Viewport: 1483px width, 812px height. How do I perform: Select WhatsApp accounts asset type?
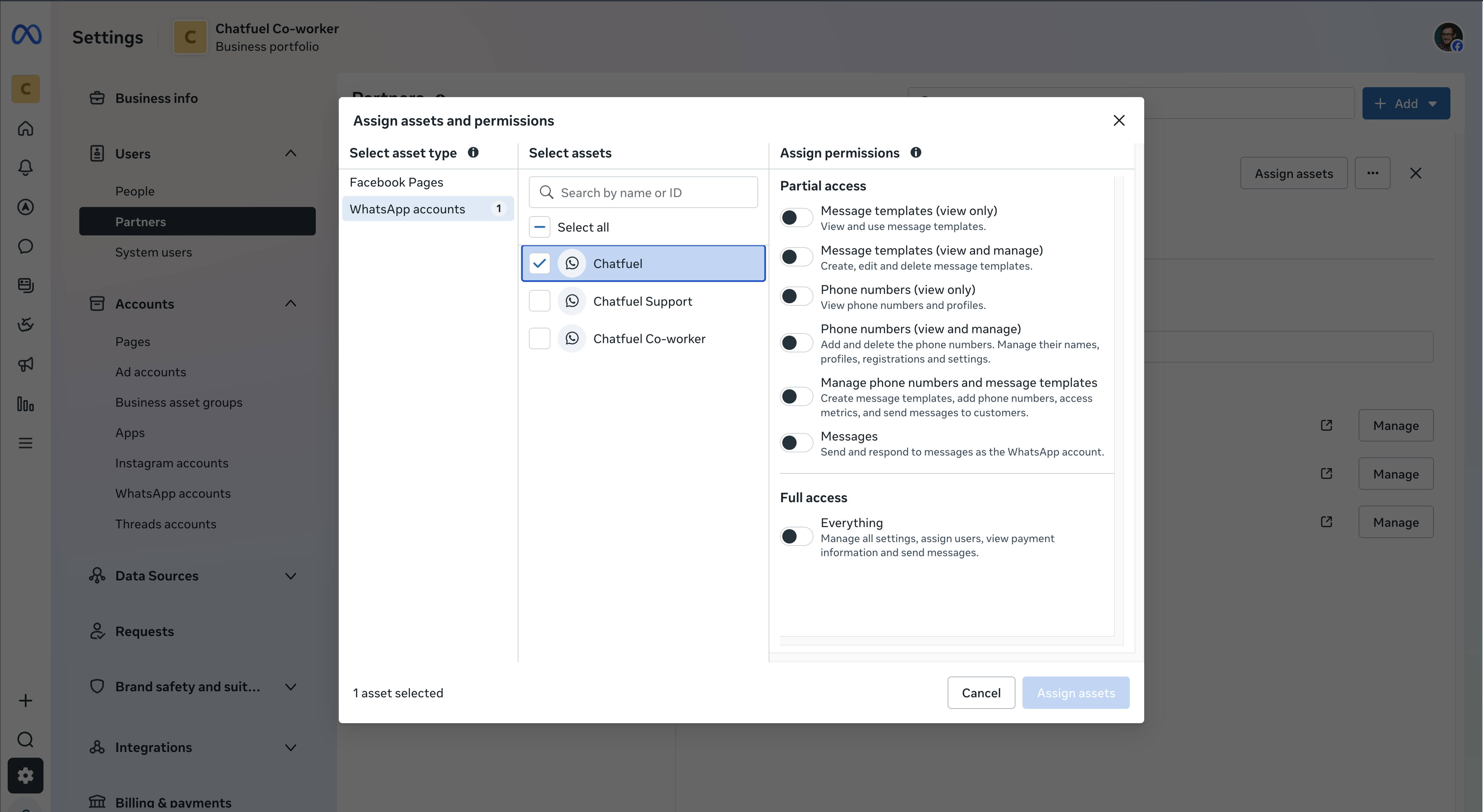click(x=428, y=209)
